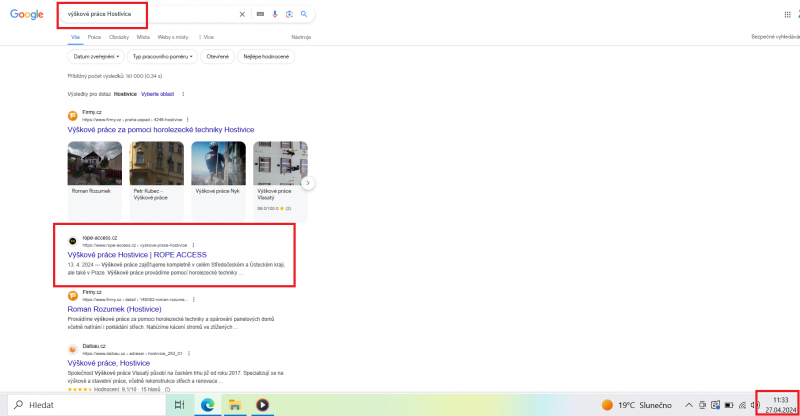Open the battery status tray icon
800x416 pixels.
click(x=729, y=405)
